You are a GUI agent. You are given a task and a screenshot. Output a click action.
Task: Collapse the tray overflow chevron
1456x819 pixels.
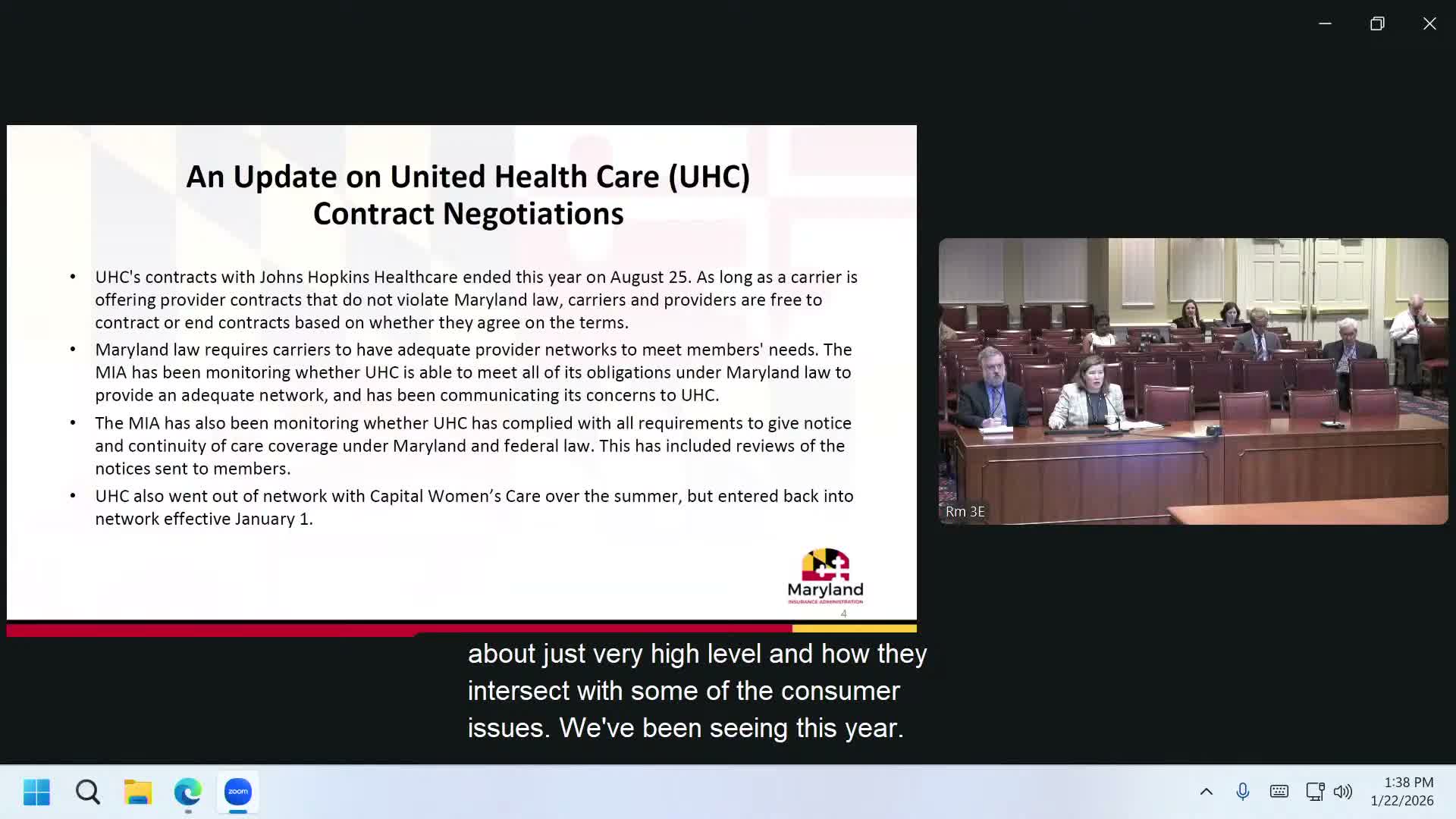1206,791
